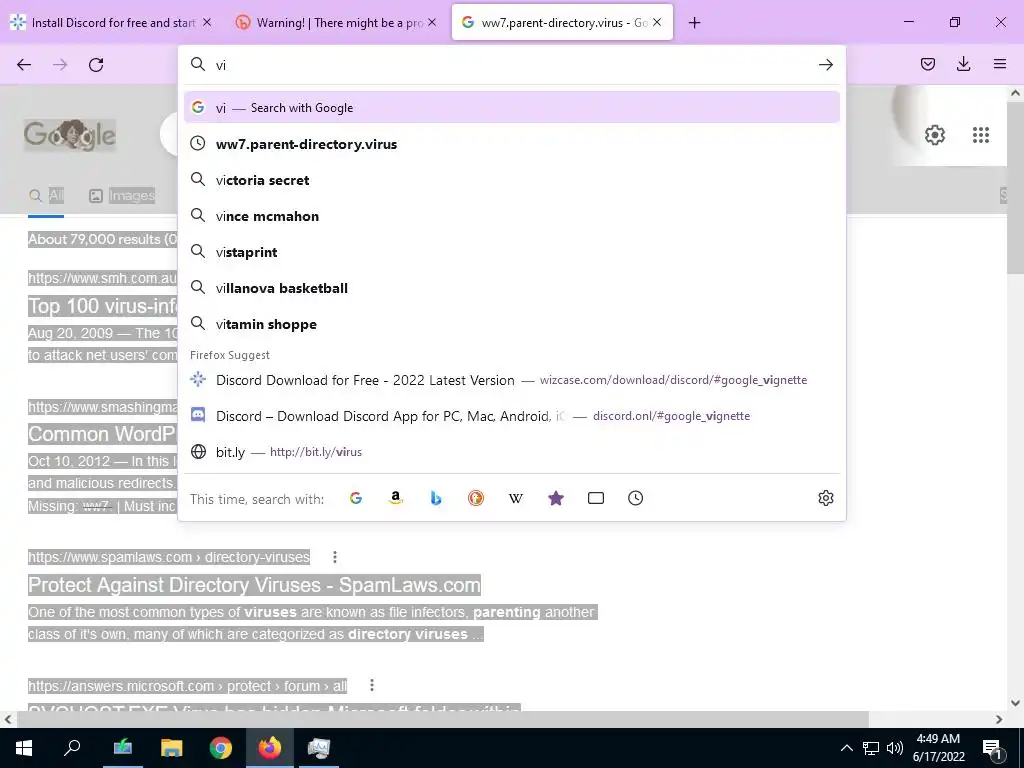Screen dimensions: 1024x768
Task: Open Save to Pocket
Action: point(927,64)
